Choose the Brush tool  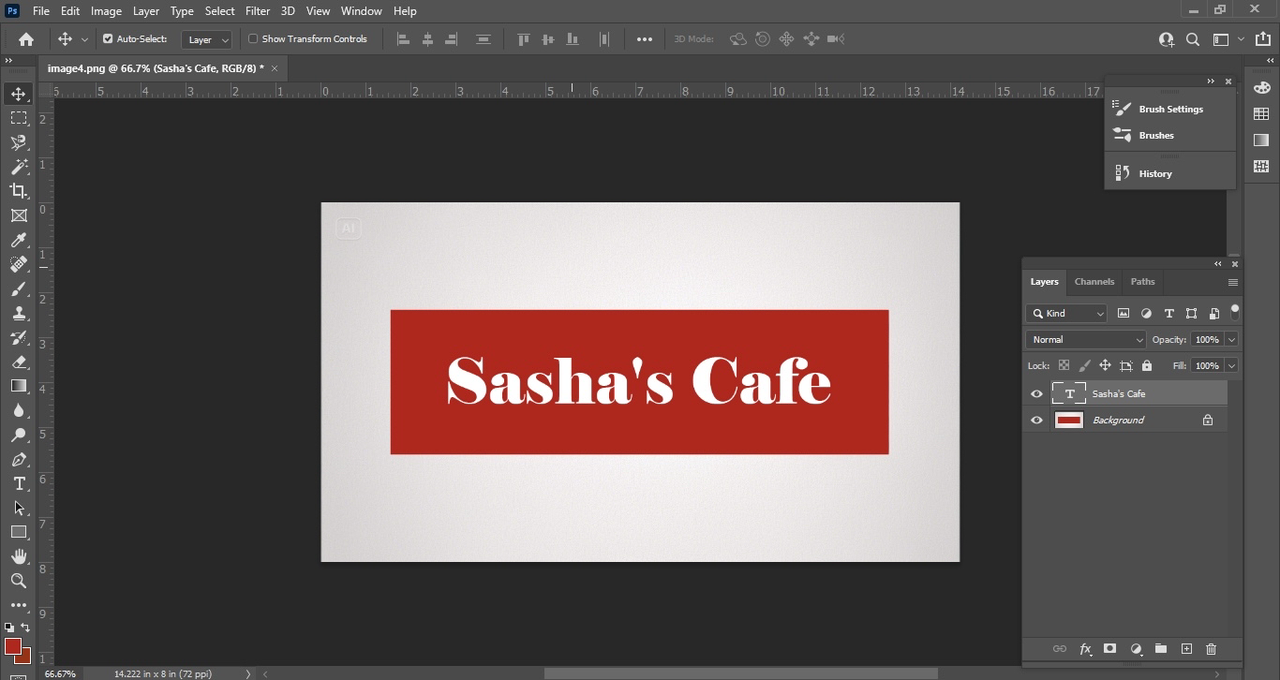(x=19, y=289)
